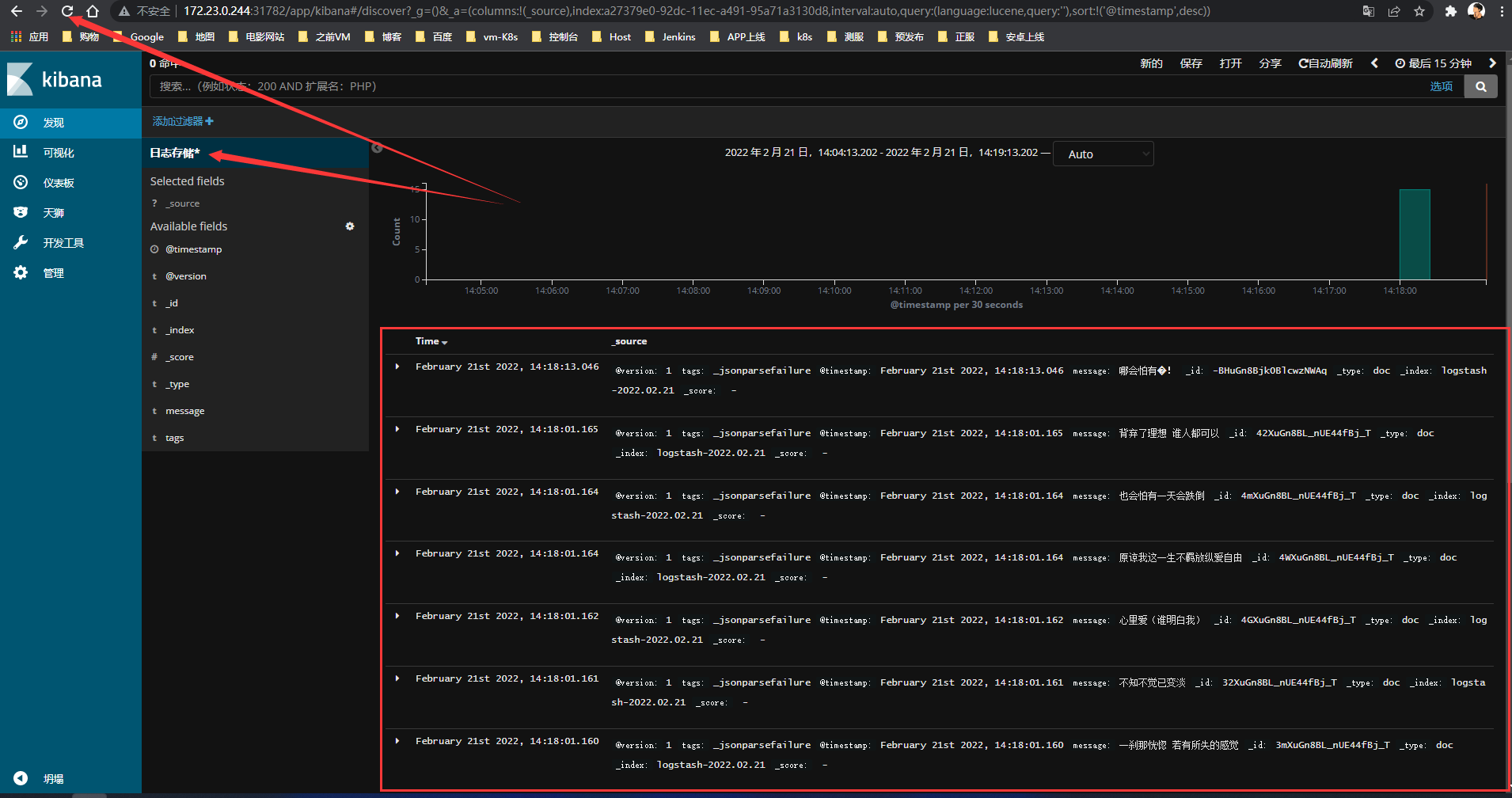Collapse the Kibana side navigation (坍塌)

70,778
